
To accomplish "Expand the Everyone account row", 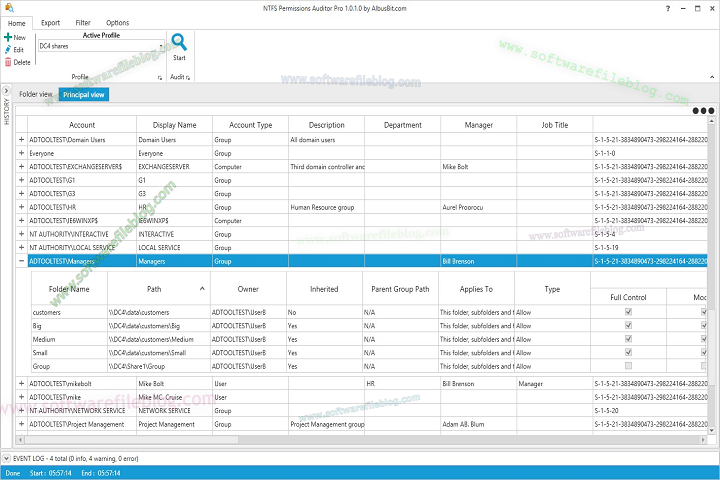I will 22,153.
